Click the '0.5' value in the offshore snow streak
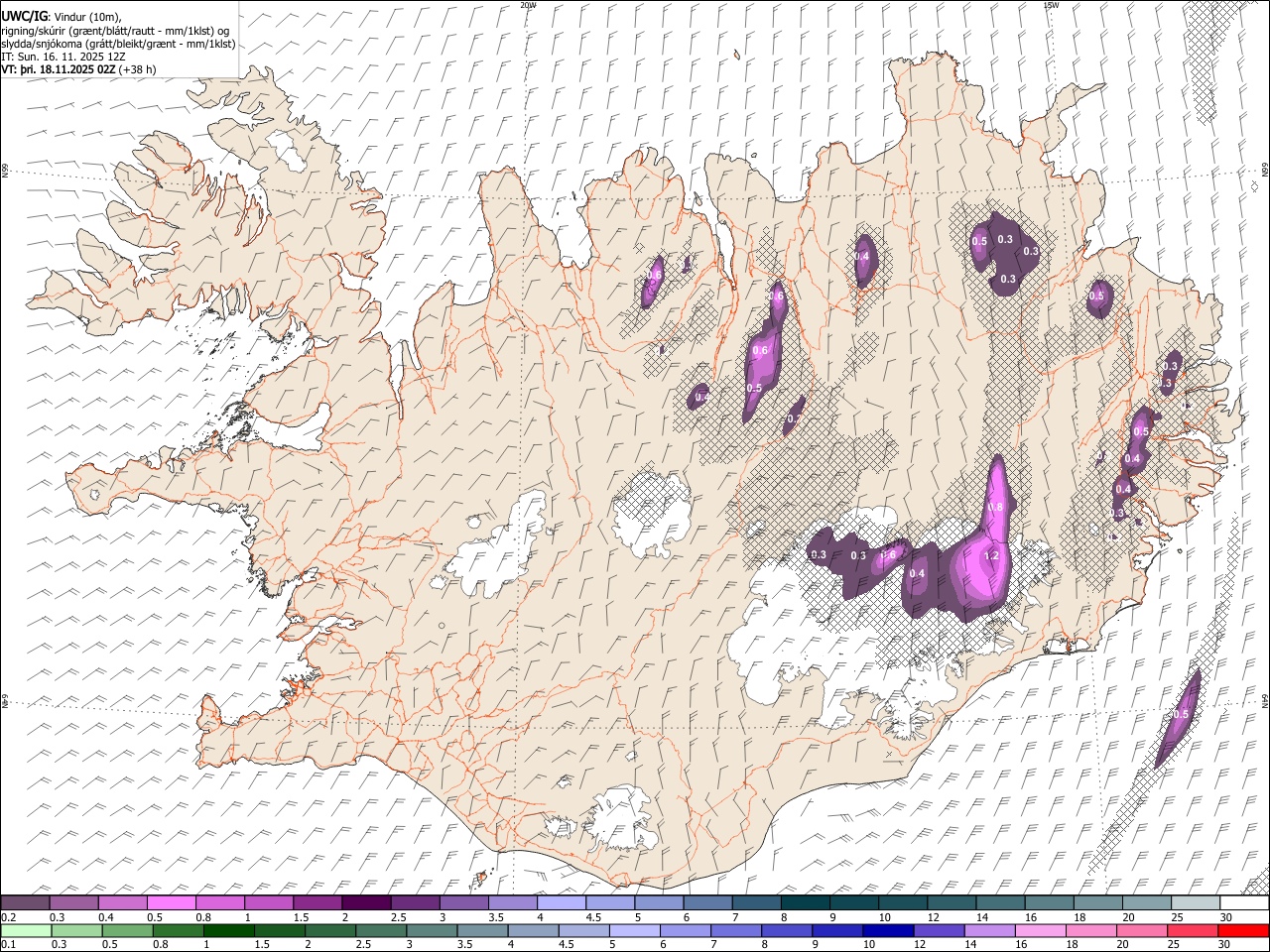The image size is (1270, 952). [x=1181, y=715]
